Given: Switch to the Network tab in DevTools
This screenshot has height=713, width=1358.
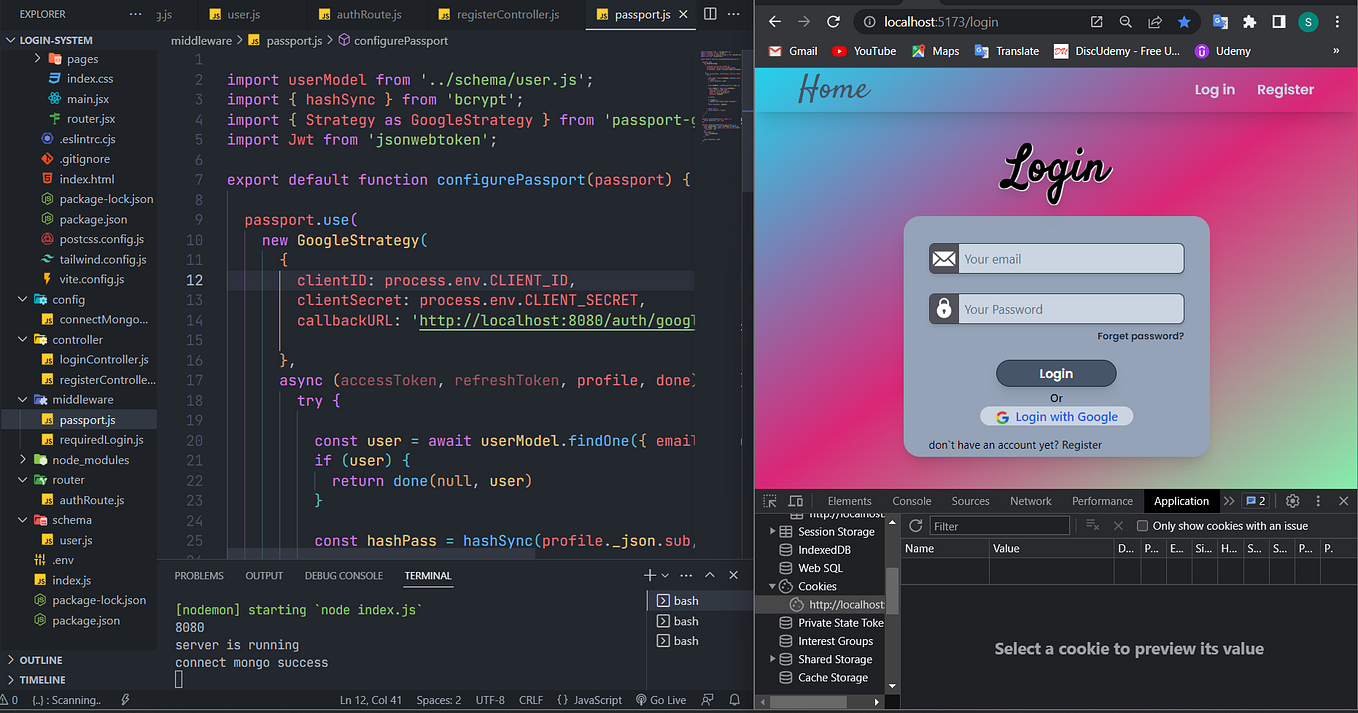Looking at the screenshot, I should (1030, 500).
